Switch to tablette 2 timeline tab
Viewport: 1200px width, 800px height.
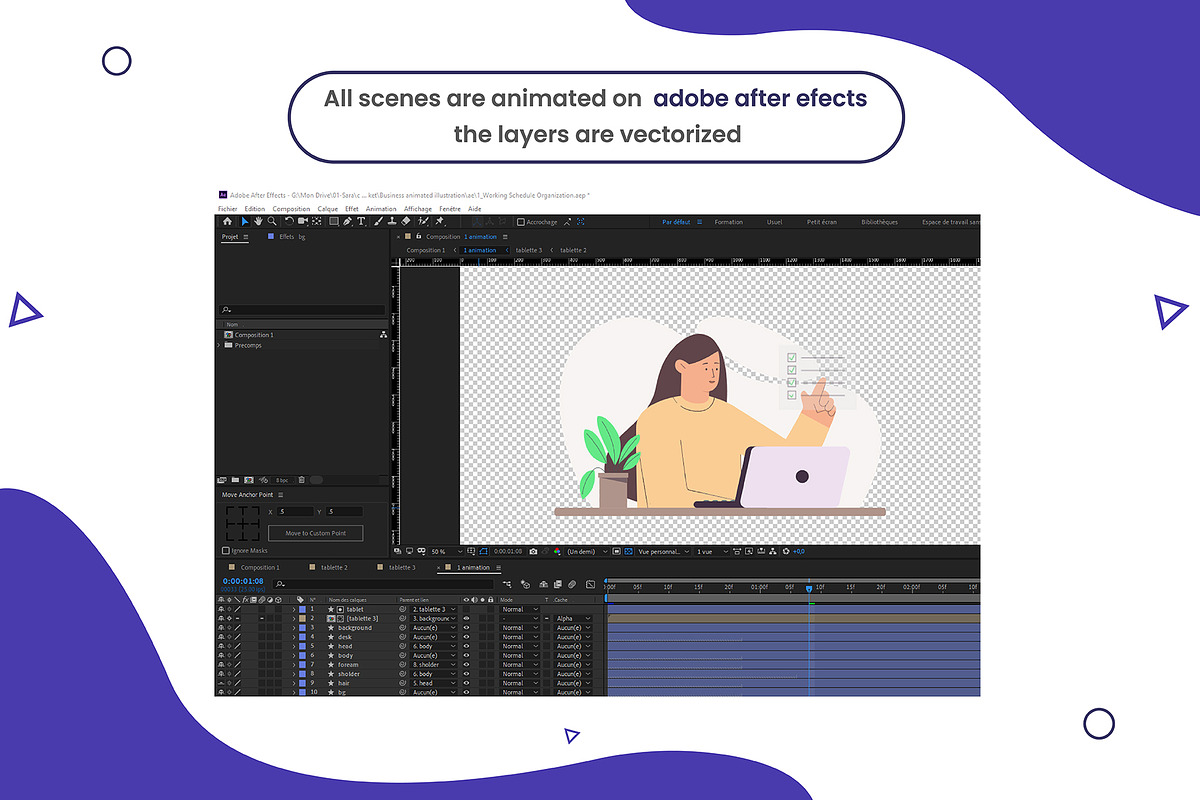pyautogui.click(x=334, y=567)
